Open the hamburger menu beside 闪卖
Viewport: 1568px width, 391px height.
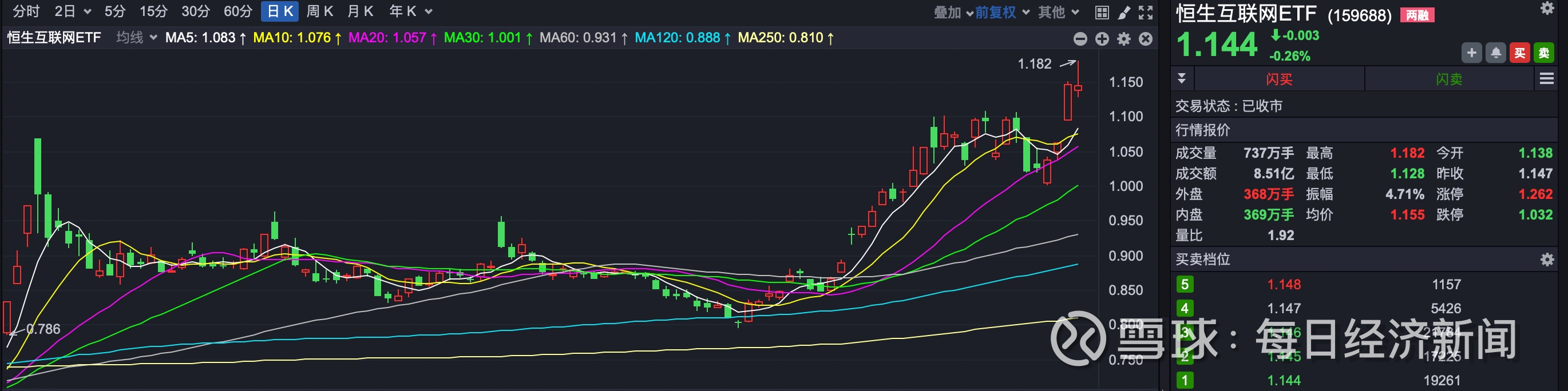click(1547, 78)
